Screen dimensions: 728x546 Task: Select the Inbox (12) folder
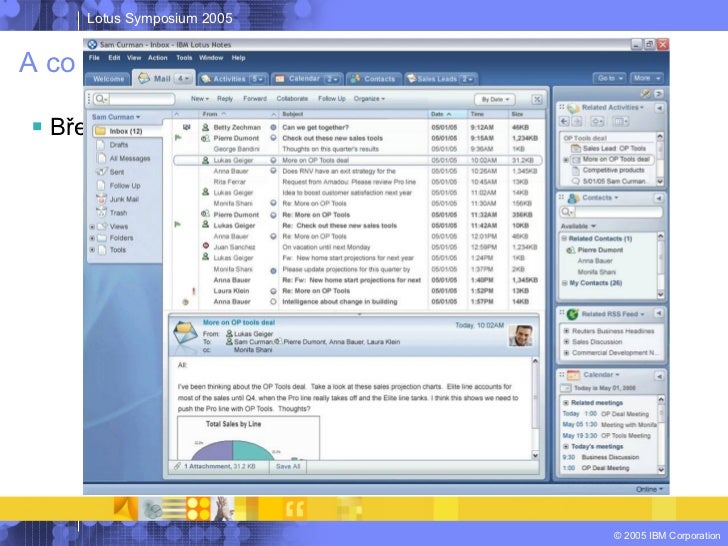click(x=125, y=131)
